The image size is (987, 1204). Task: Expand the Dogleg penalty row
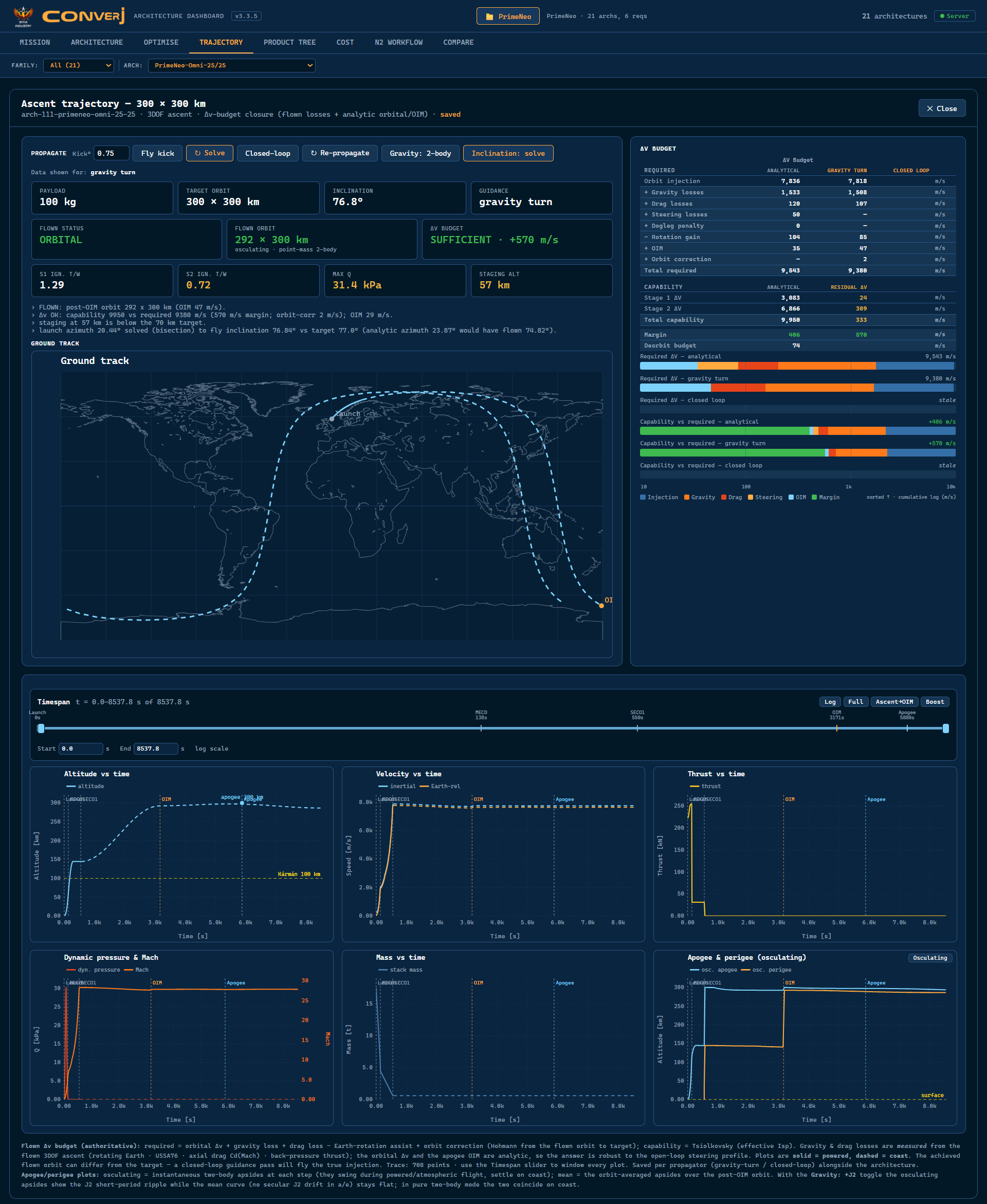pyautogui.click(x=798, y=226)
